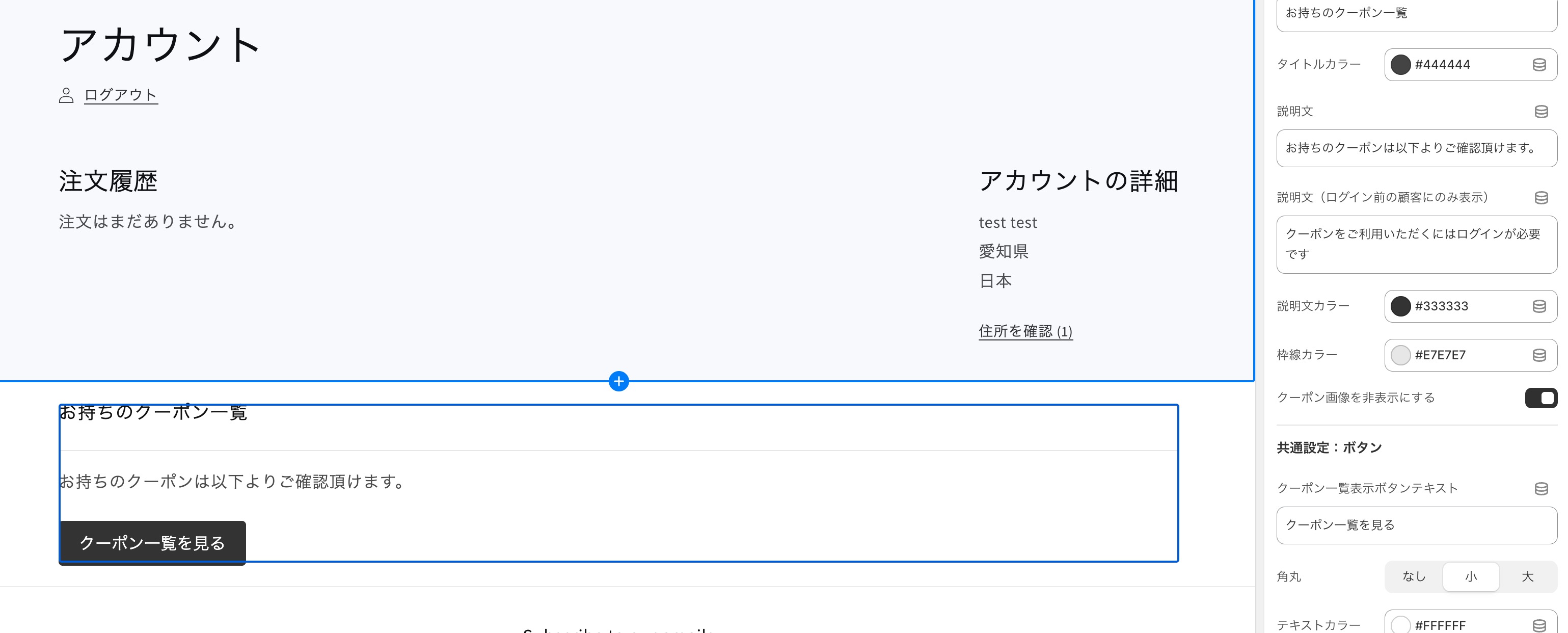
Task: Click dynamic source icon for クーポン一覧表示ボタンテキスト
Action: (1540, 489)
